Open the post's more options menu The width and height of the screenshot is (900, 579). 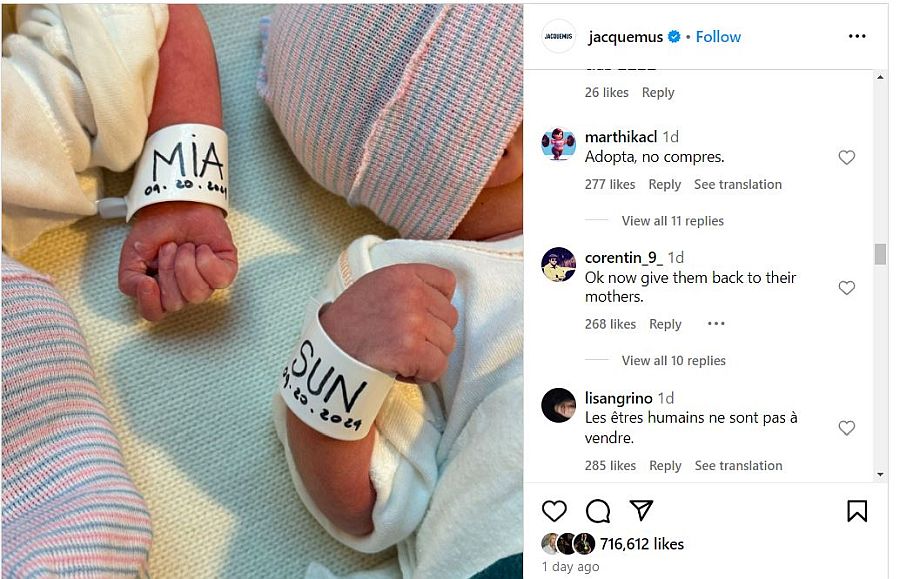tap(857, 36)
